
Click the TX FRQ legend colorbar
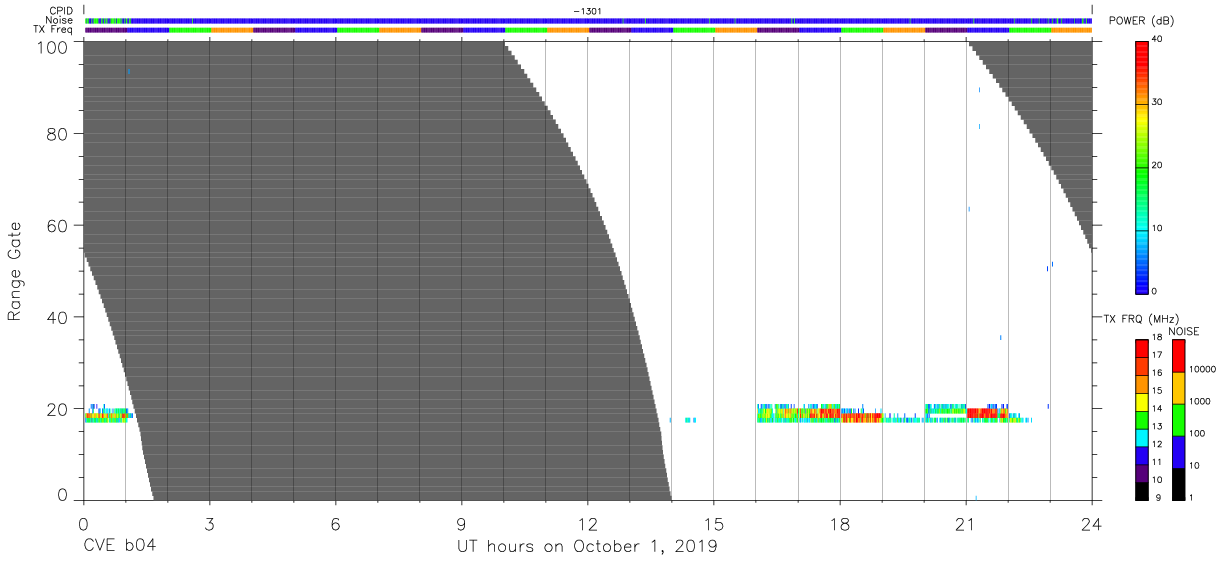click(1141, 419)
